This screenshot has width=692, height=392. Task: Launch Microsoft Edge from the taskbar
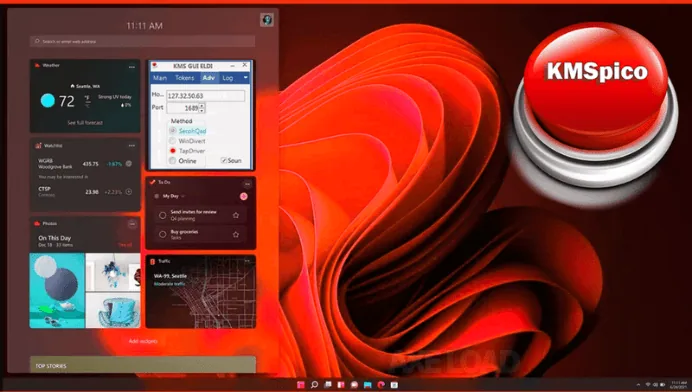(x=381, y=384)
